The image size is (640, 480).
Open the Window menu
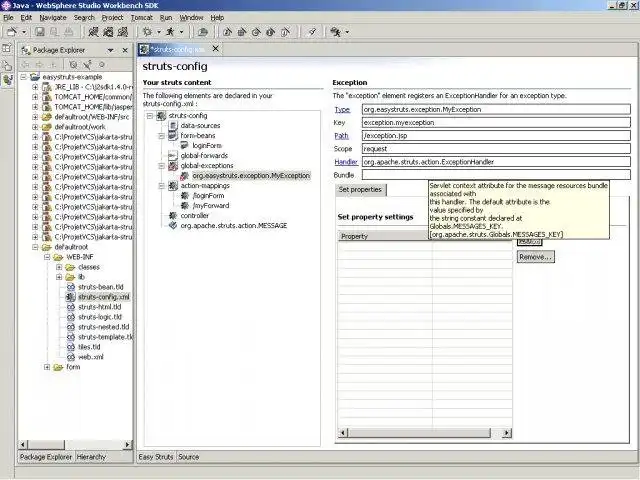[x=191, y=18]
